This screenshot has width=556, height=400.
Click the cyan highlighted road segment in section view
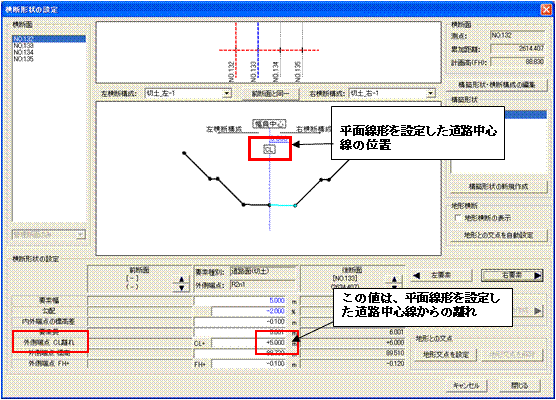(283, 205)
